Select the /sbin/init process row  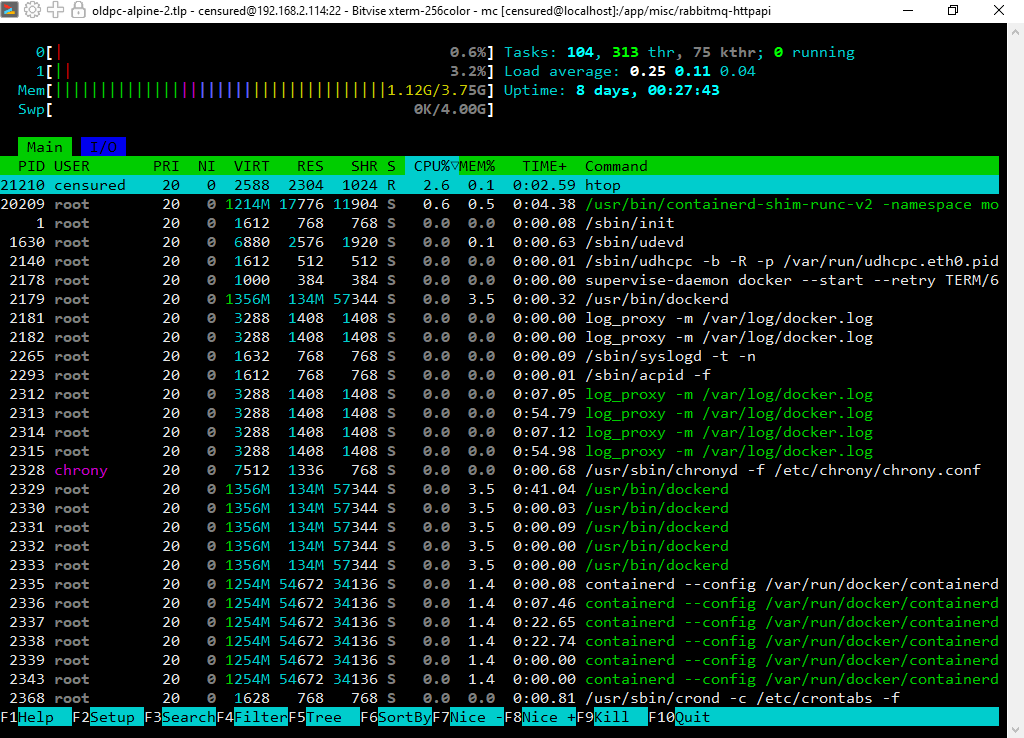tap(500, 223)
